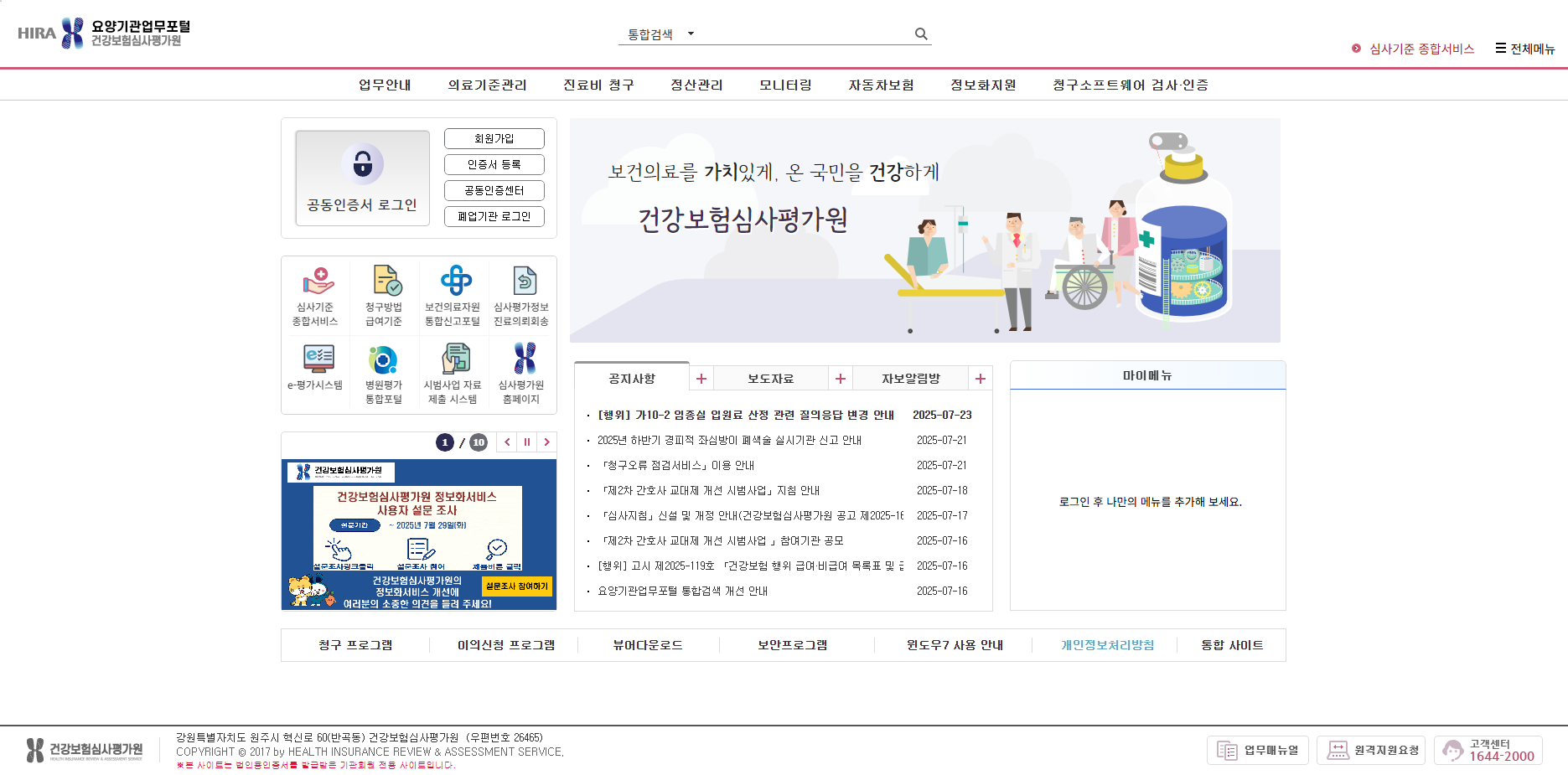The width and height of the screenshot is (1568, 775).
Task: Open the 의료기준관리 menu
Action: (487, 85)
